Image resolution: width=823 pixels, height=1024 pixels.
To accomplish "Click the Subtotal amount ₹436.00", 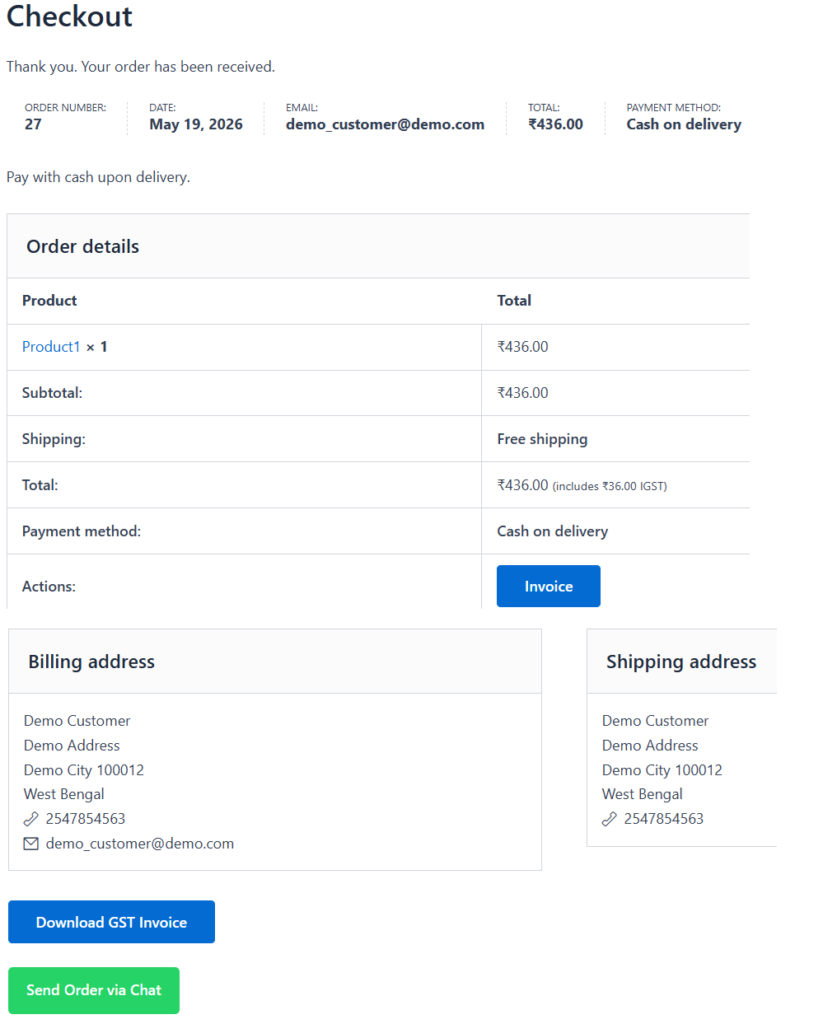I will [523, 393].
